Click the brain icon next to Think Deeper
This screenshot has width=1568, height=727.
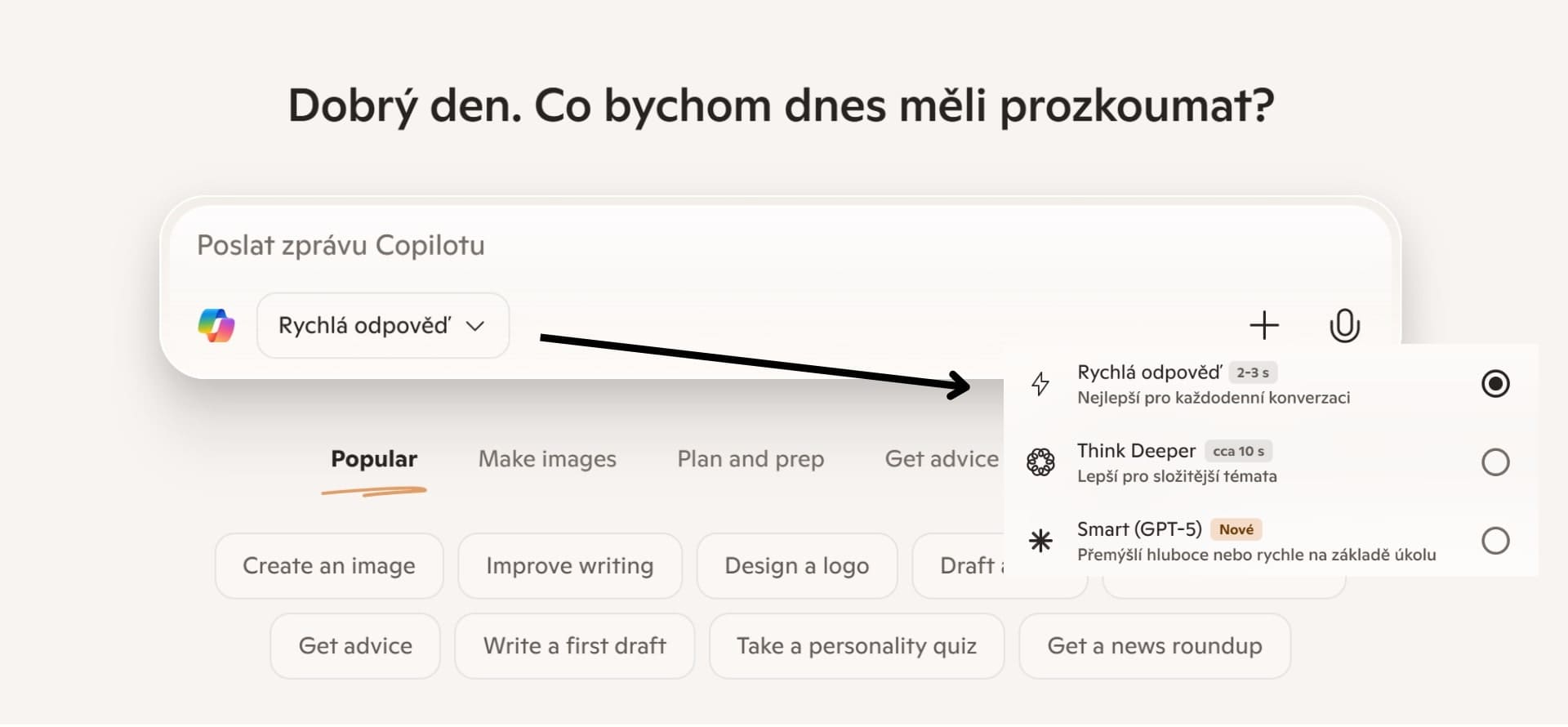1040,462
